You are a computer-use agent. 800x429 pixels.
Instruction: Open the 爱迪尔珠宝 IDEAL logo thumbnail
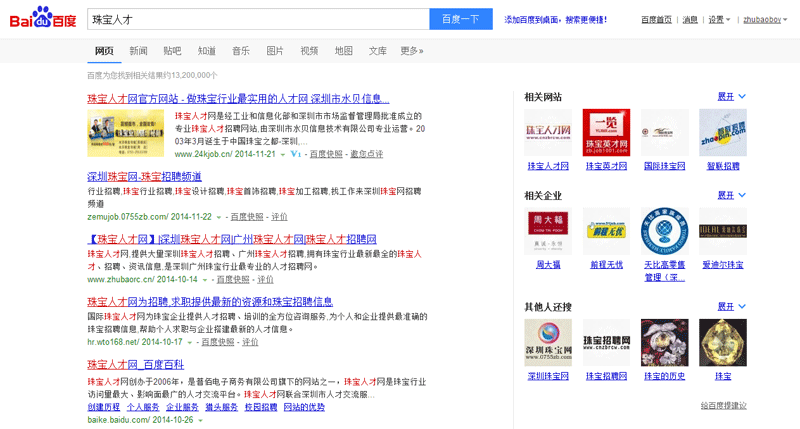[x=722, y=231]
